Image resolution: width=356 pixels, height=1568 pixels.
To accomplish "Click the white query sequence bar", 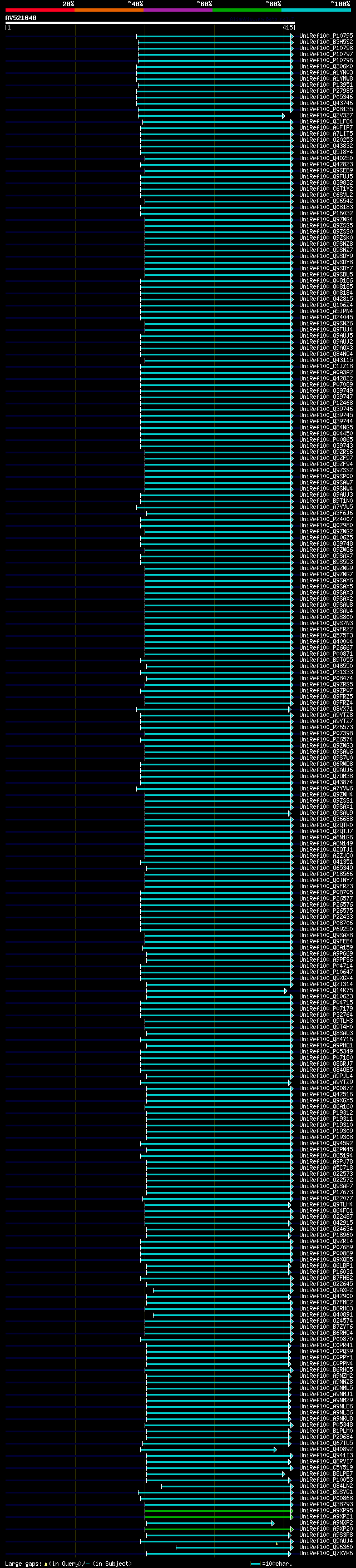I will pos(150,23).
